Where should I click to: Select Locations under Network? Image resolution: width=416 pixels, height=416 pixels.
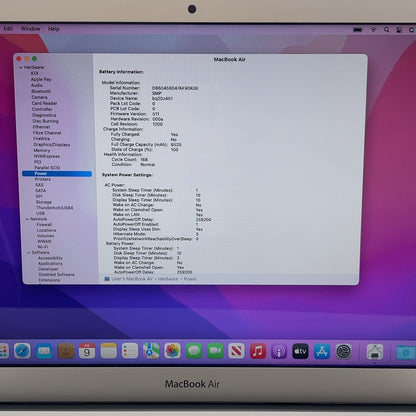(46, 230)
